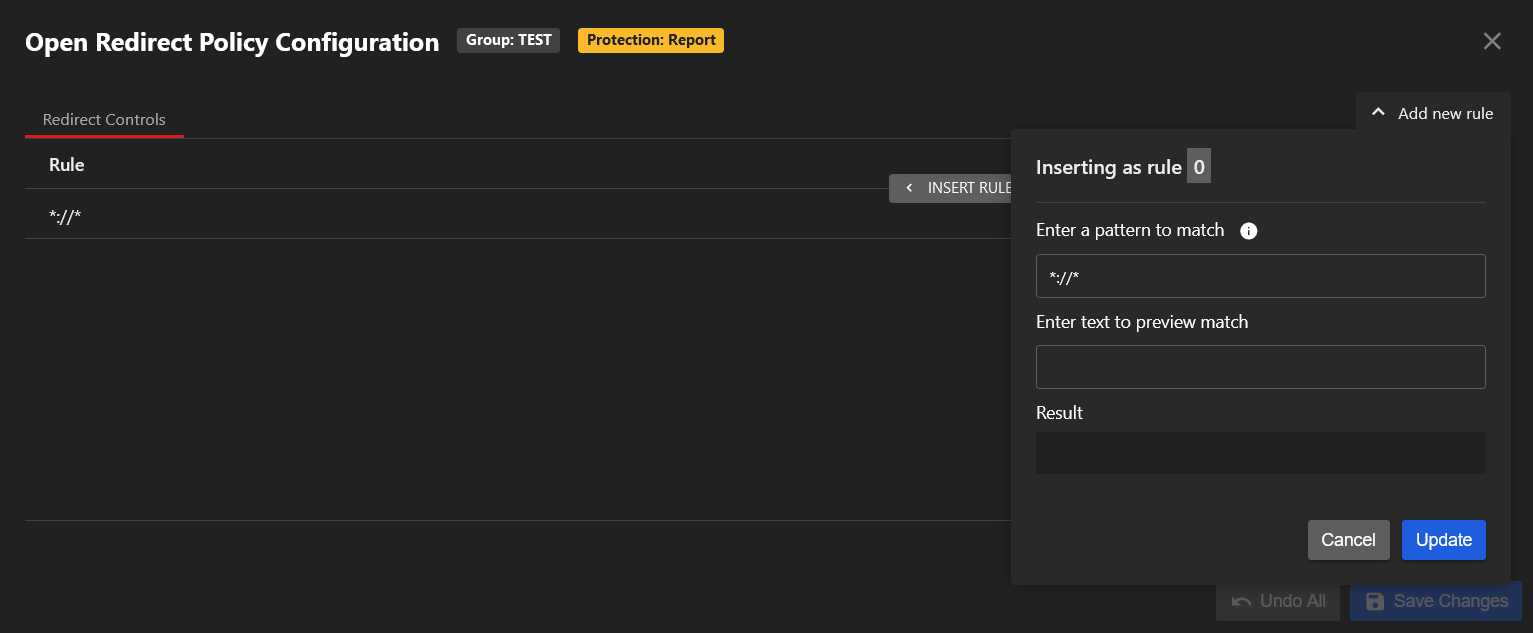The width and height of the screenshot is (1533, 633).
Task: Click the Protection: Report badge
Action: tap(650, 40)
